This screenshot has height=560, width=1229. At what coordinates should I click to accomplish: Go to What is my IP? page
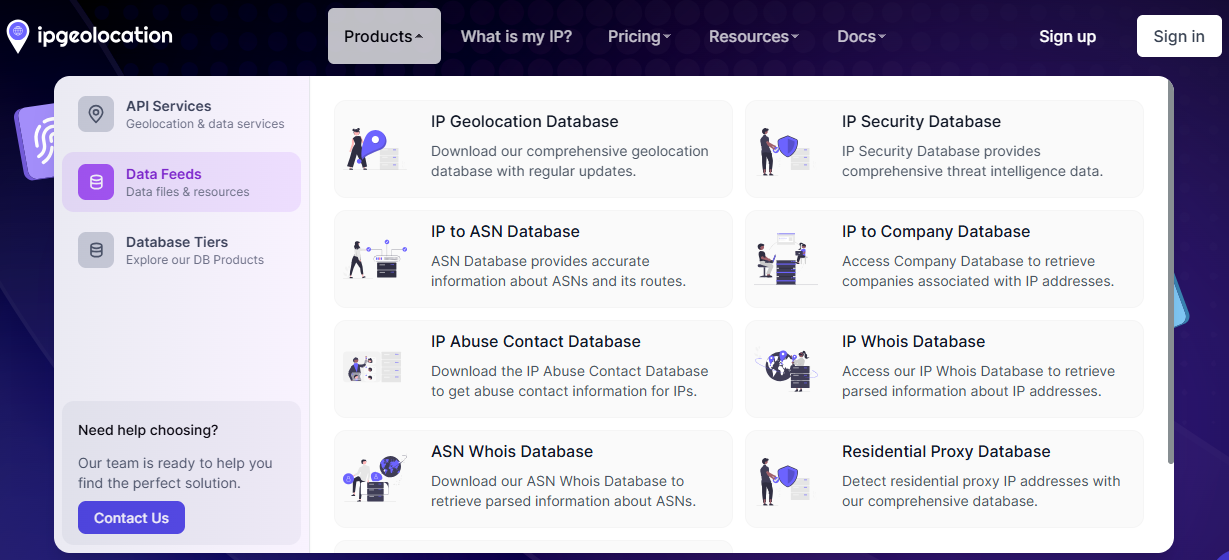coord(516,36)
